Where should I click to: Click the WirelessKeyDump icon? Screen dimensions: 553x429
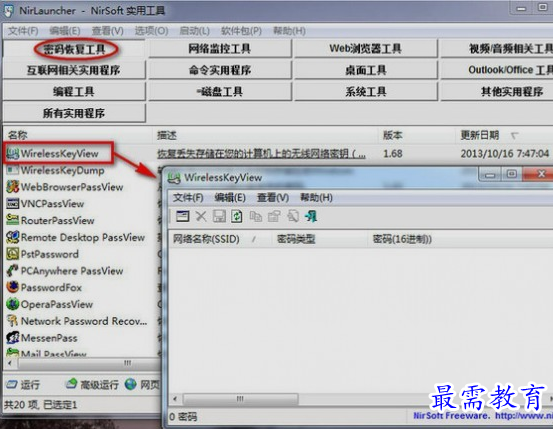click(x=12, y=170)
